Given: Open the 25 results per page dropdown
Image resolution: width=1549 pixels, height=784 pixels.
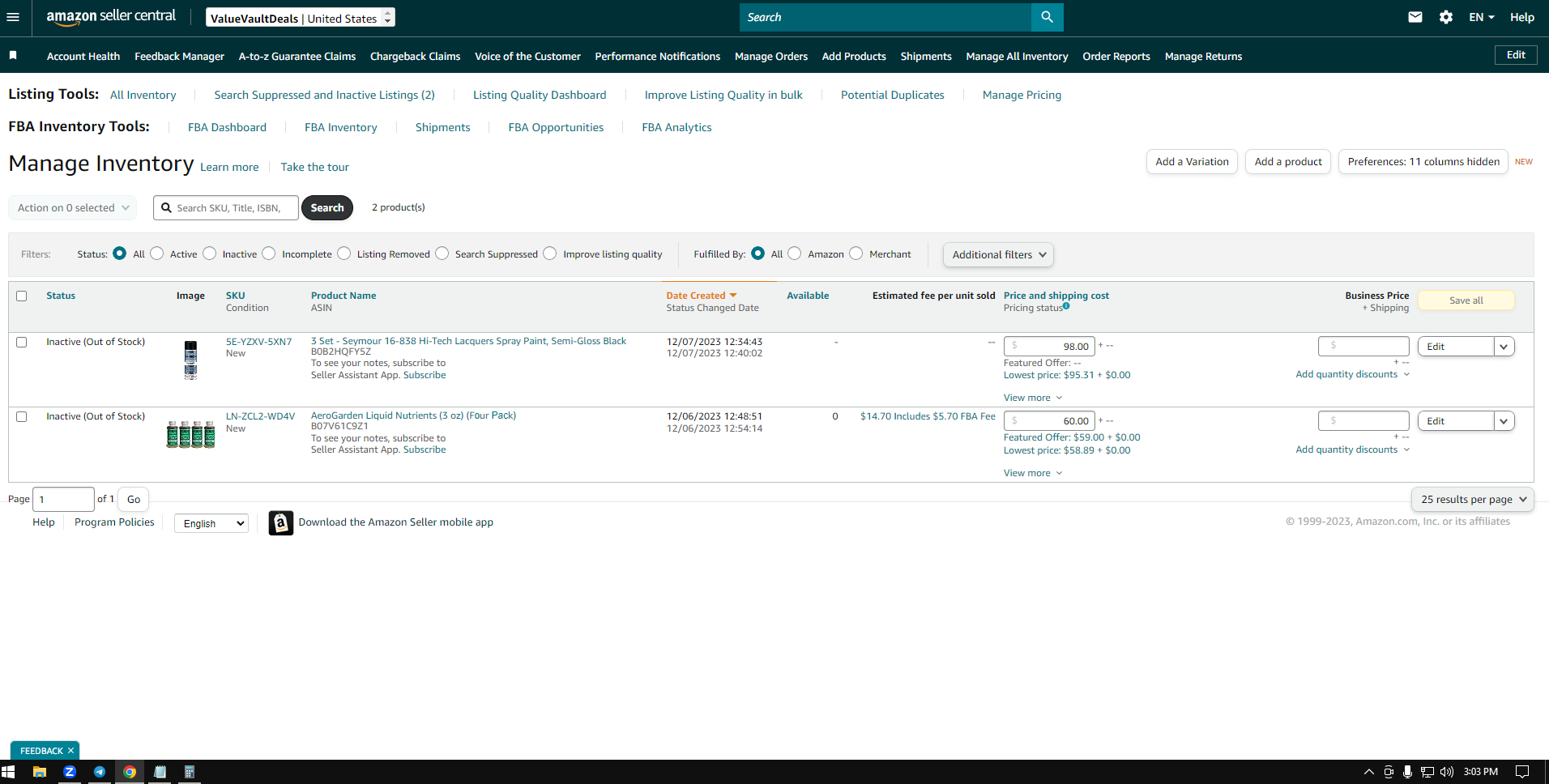Looking at the screenshot, I should point(1472,499).
